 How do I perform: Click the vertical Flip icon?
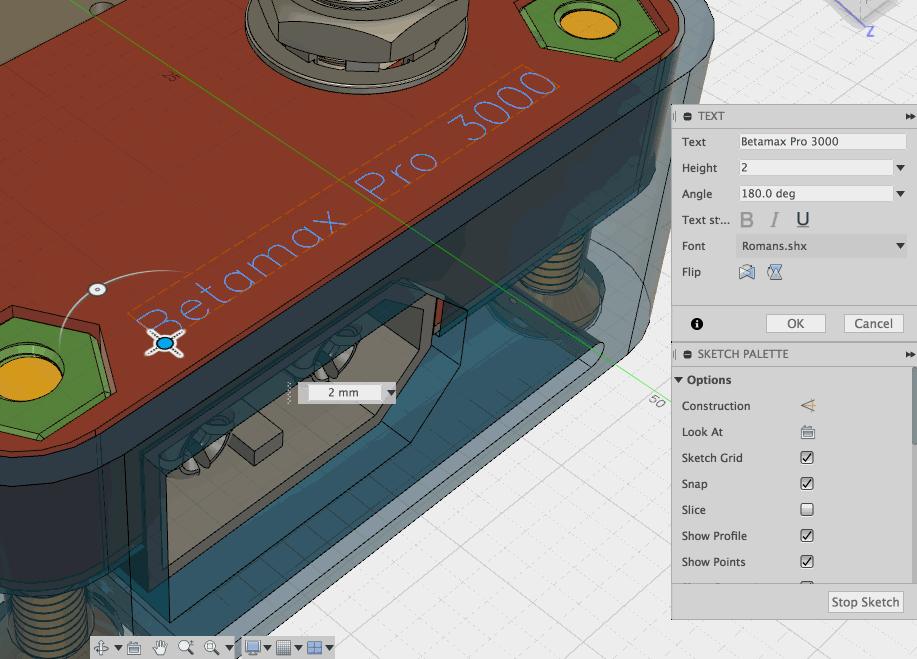774,272
